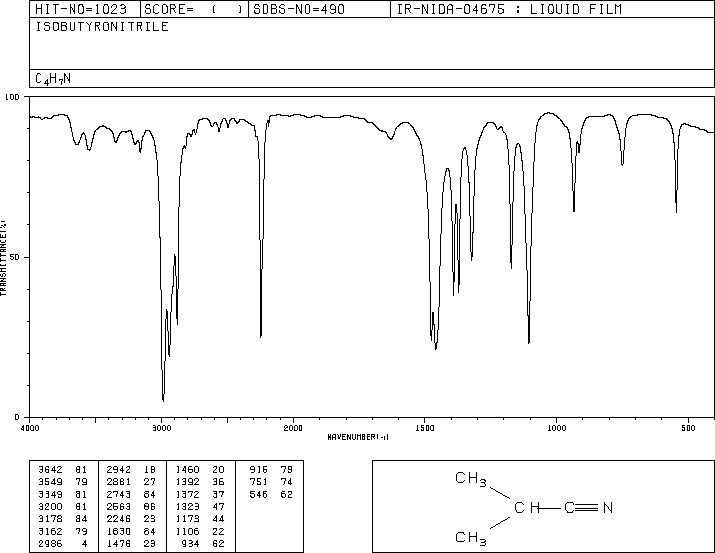Click peak table value '3178'
The image size is (715, 553).
click(x=50, y=519)
